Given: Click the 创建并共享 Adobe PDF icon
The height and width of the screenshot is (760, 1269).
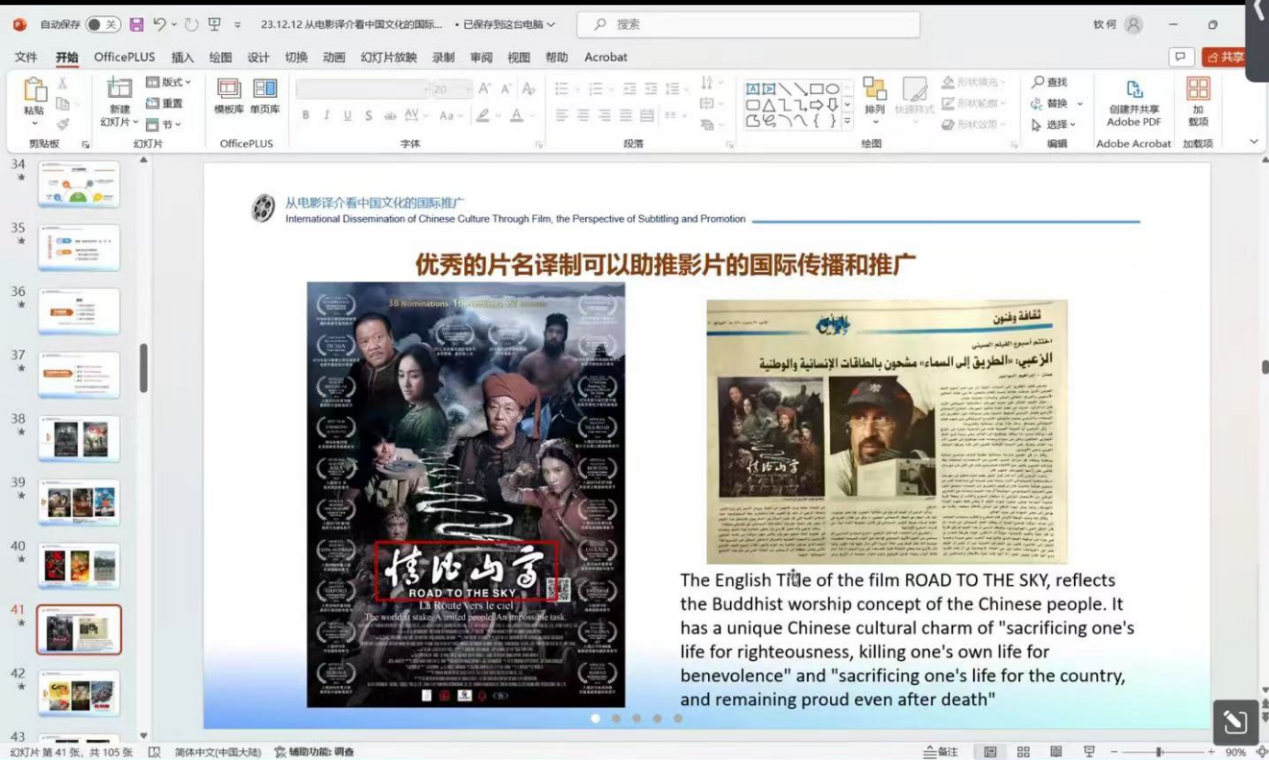Looking at the screenshot, I should 1133,102.
